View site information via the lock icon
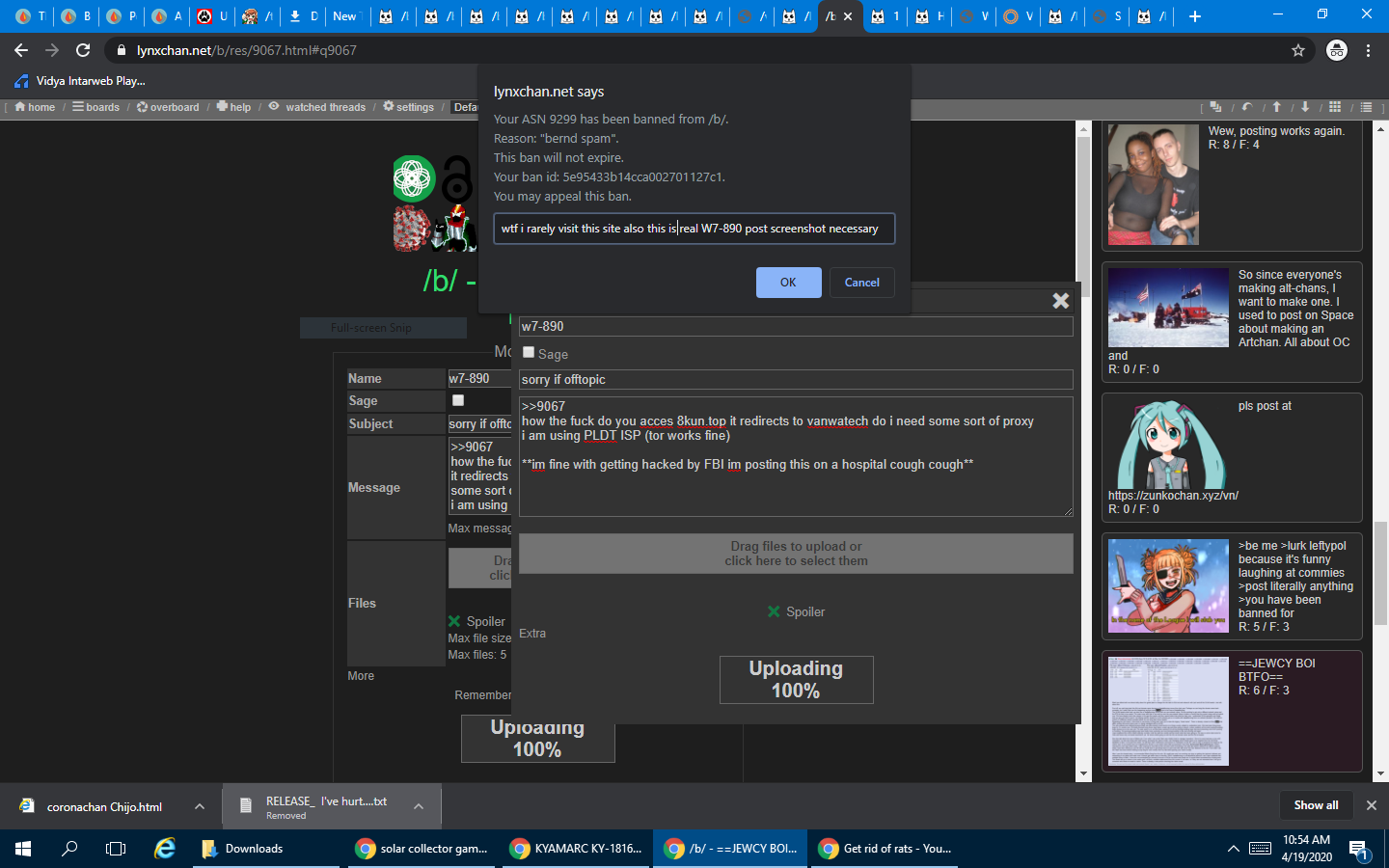This screenshot has height=868, width=1389. [x=121, y=50]
